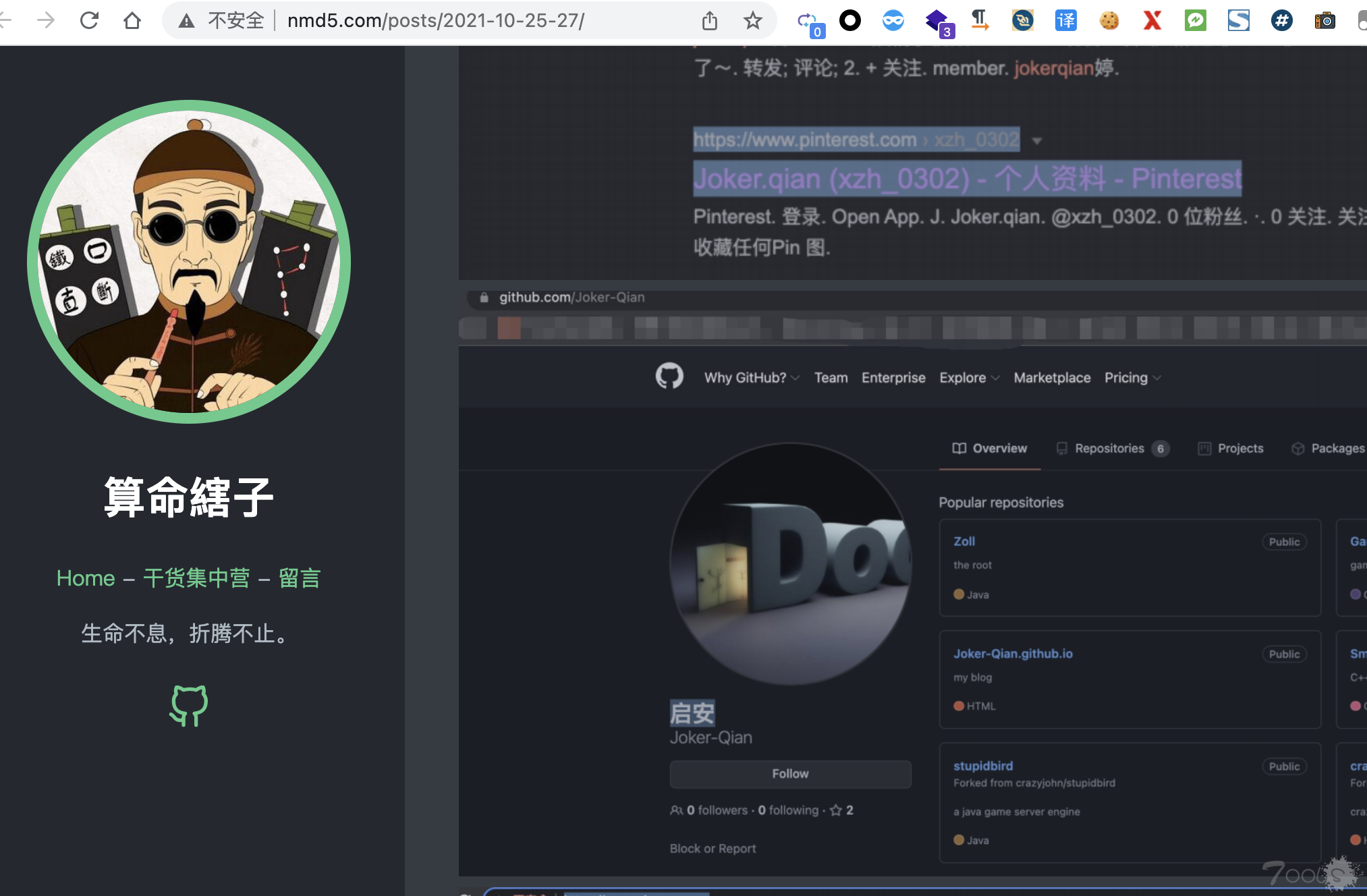
Task: Open the paragraph-mark extension icon
Action: (980, 21)
